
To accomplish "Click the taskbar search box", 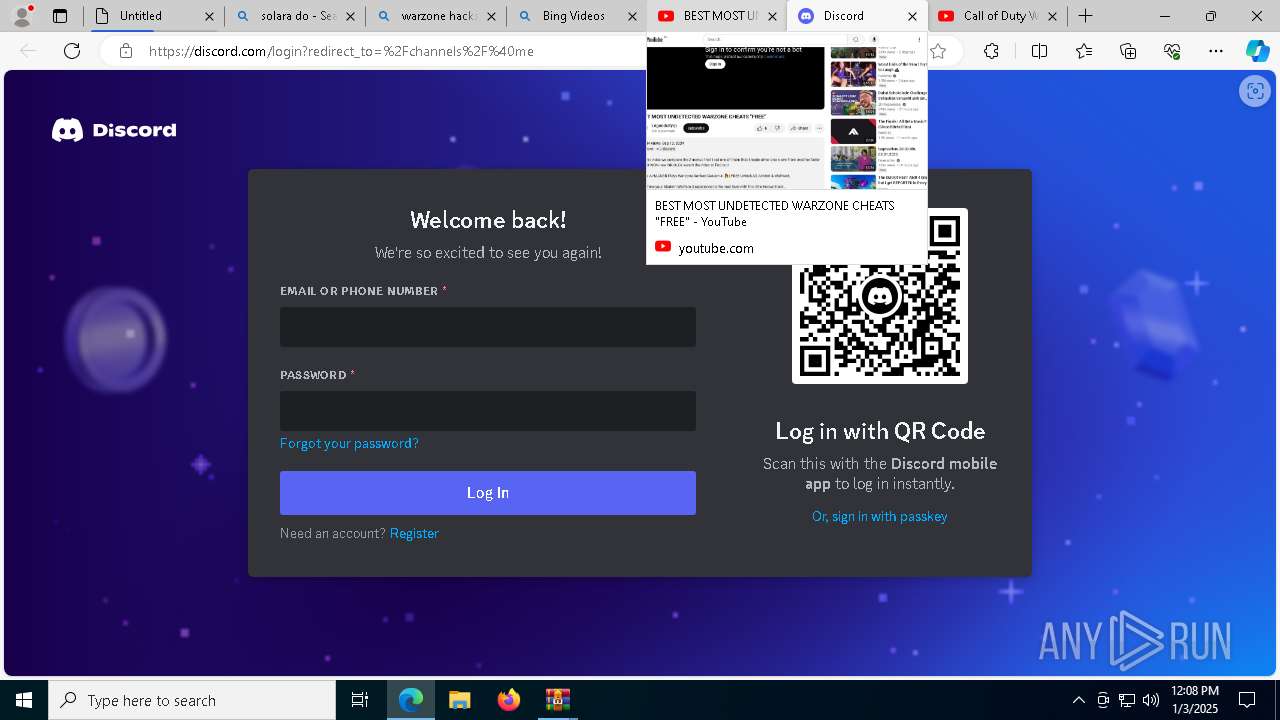I will pyautogui.click(x=192, y=700).
